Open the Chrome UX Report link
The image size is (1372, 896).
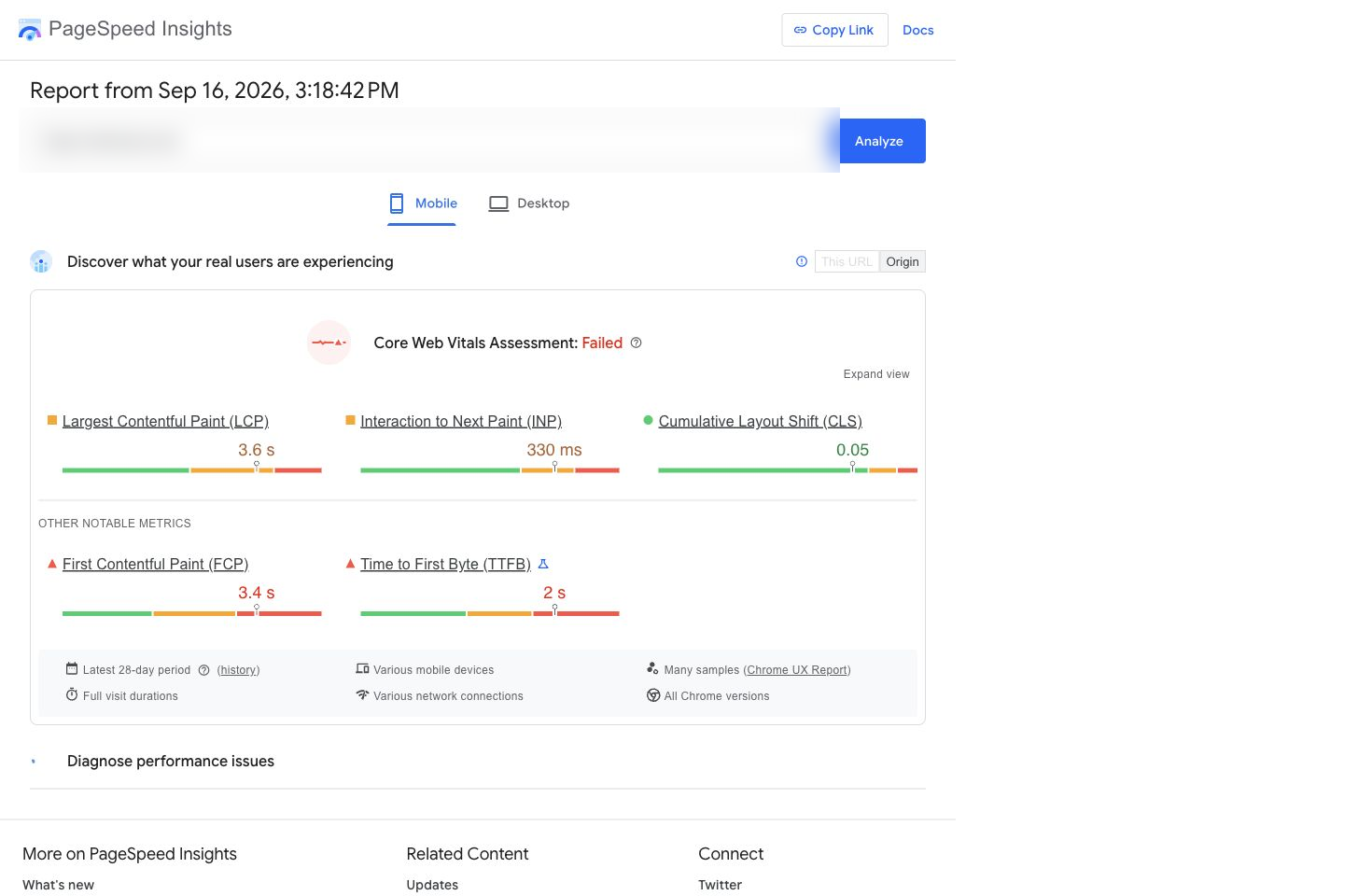tap(797, 670)
